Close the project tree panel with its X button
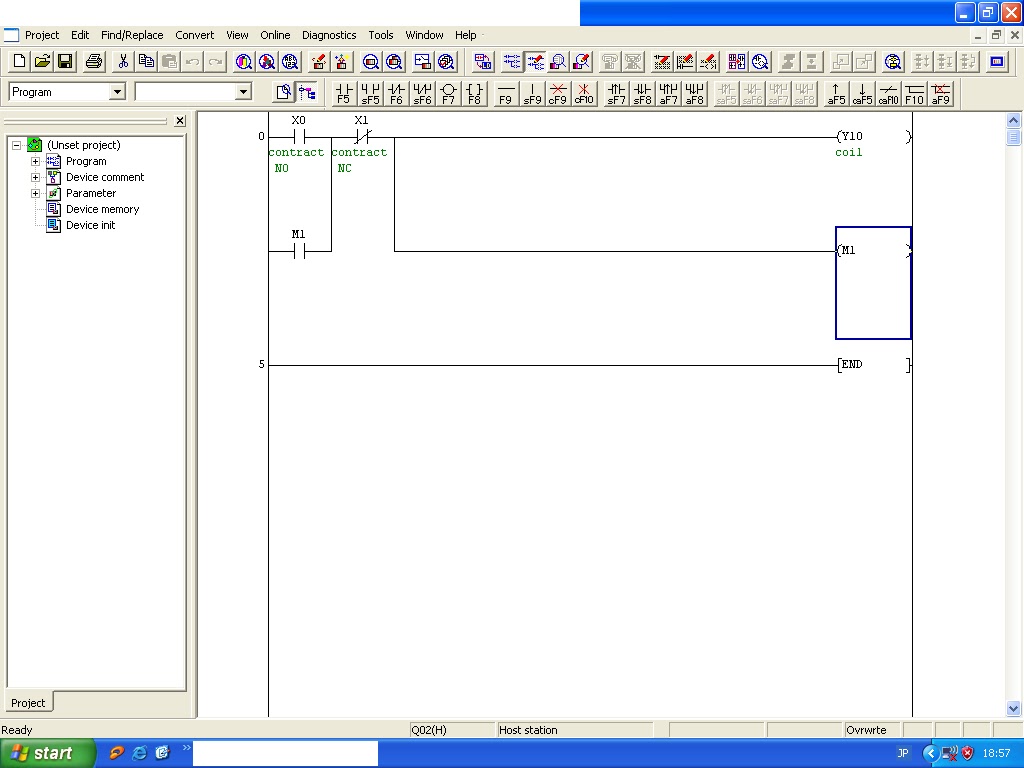The image size is (1024, 768). (x=180, y=121)
